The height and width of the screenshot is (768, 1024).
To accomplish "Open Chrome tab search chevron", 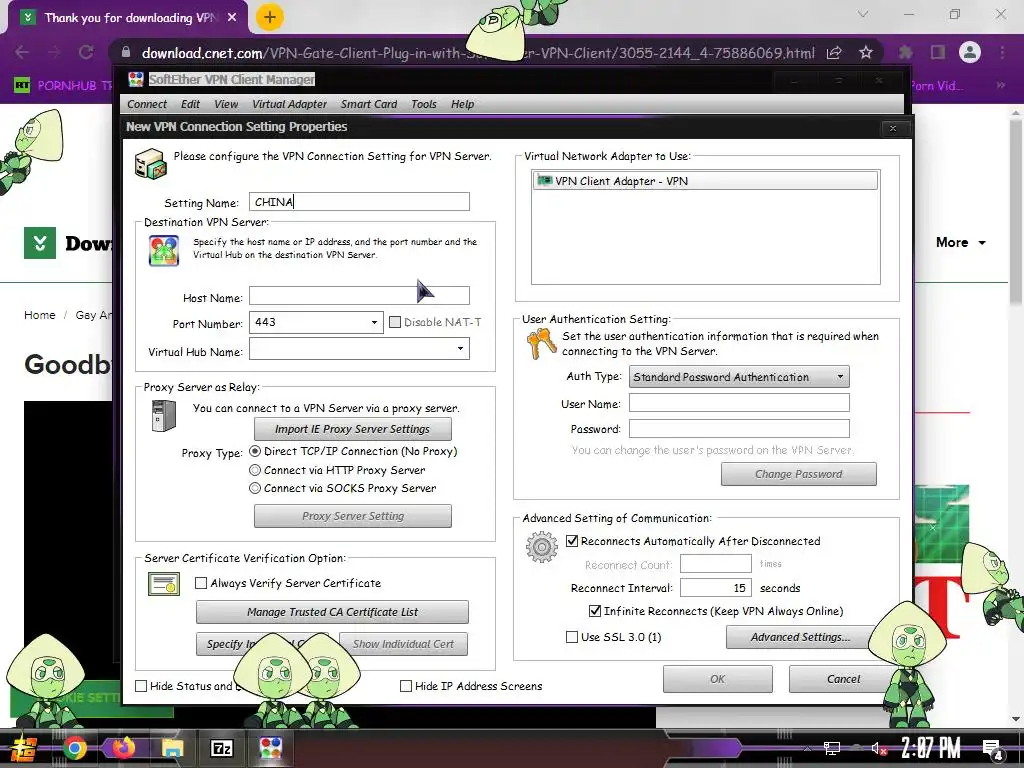I will [863, 14].
